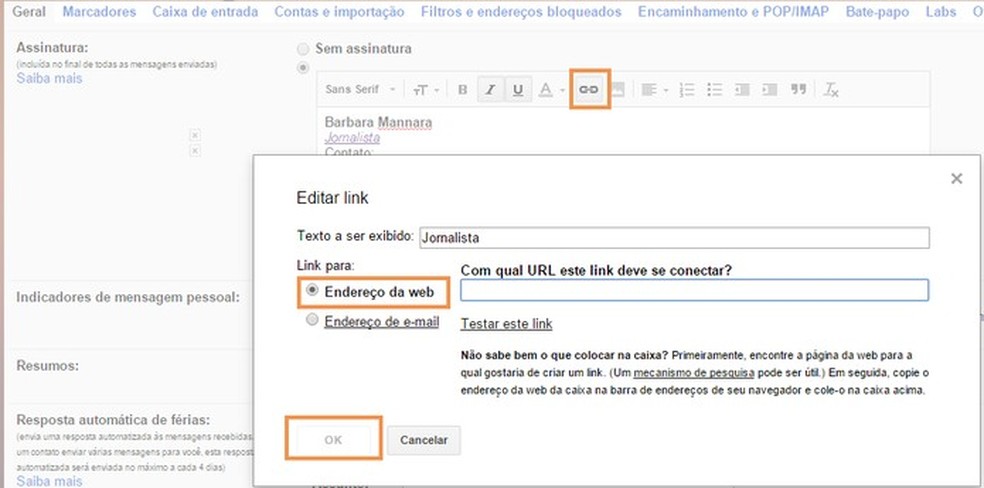Open Encaminhamento e POP/IMAP tab
Screen dimensions: 984x488
(734, 12)
